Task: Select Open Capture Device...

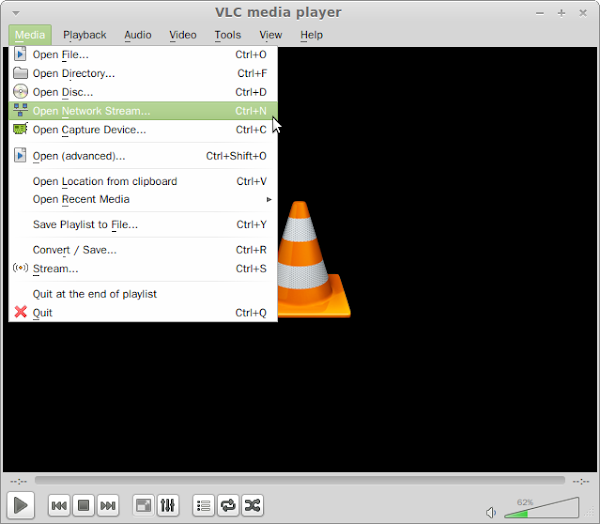Action: pos(143,129)
